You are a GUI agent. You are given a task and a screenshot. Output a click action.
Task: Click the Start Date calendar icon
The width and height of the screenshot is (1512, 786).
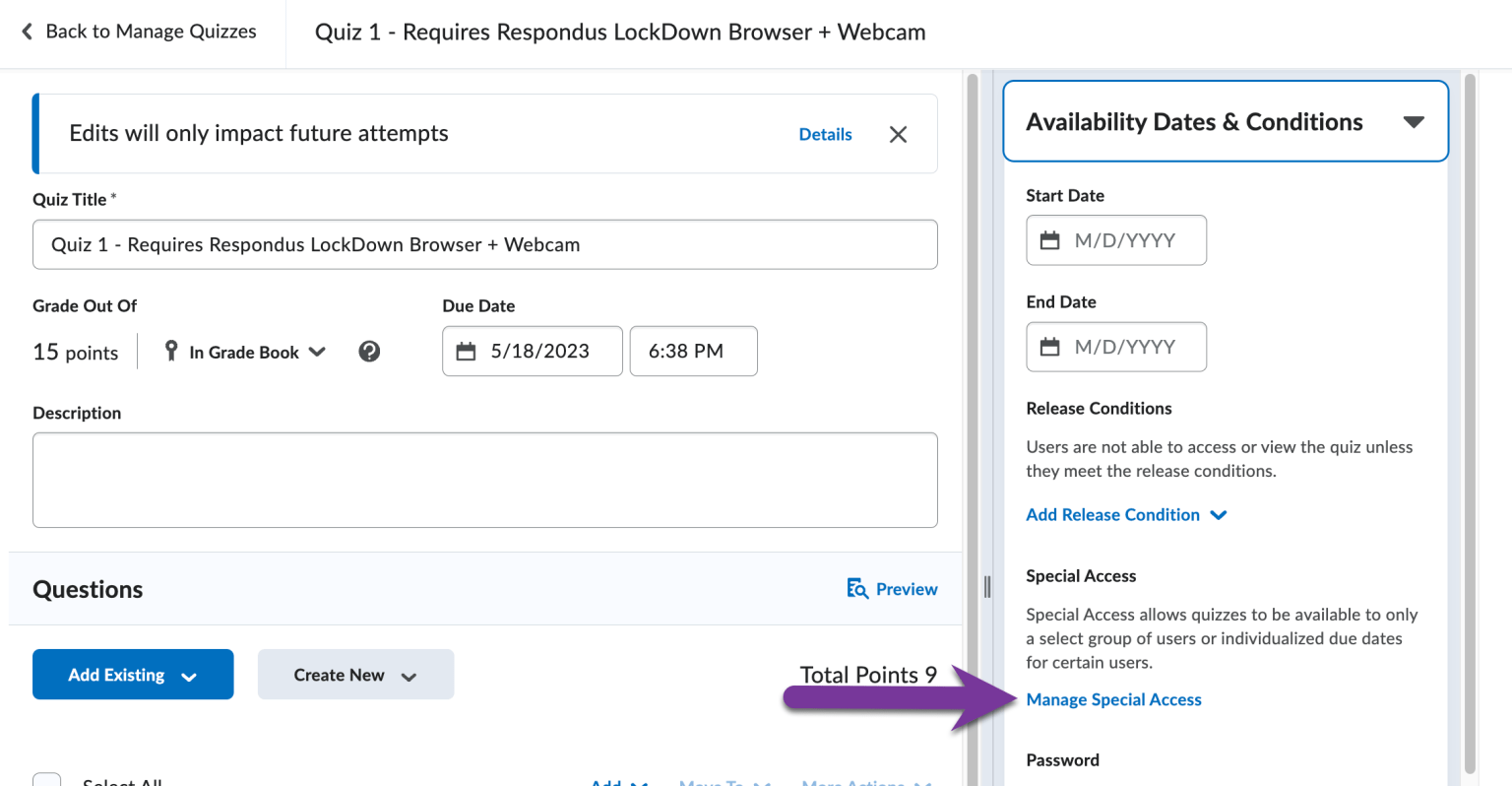click(1050, 240)
